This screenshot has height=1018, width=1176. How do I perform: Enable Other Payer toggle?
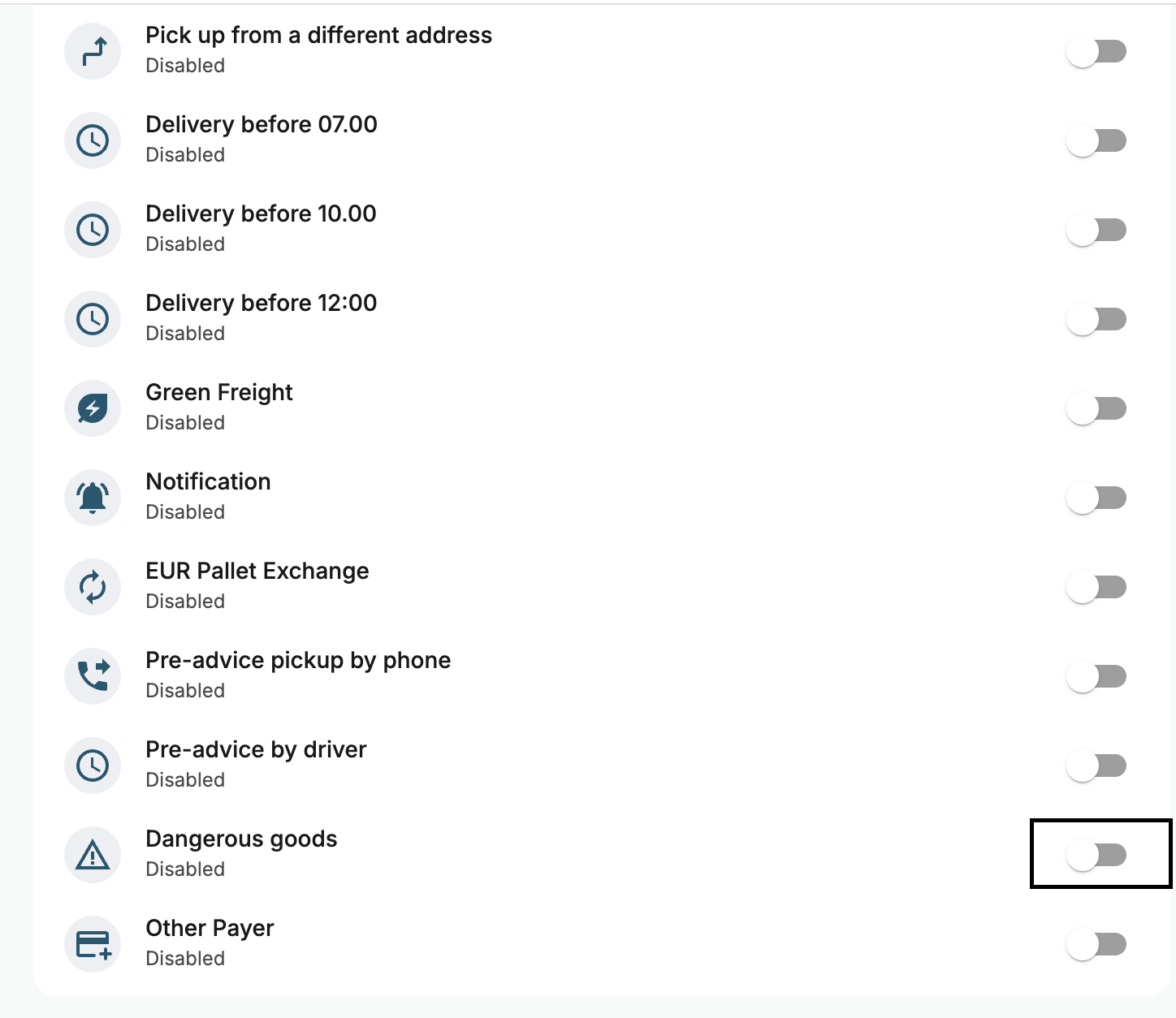click(x=1096, y=944)
